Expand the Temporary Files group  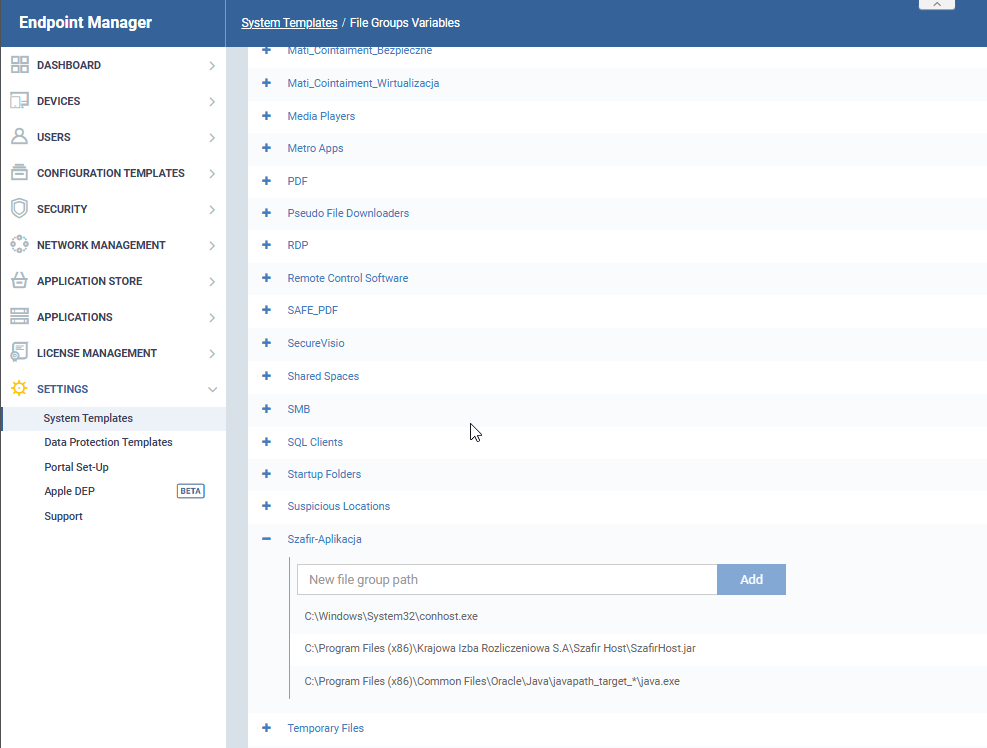tap(267, 728)
